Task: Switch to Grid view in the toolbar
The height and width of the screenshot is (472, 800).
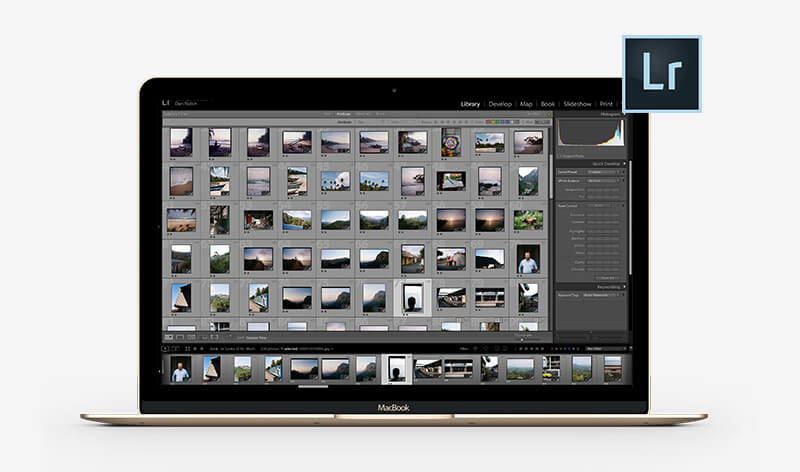Action: pyautogui.click(x=169, y=337)
